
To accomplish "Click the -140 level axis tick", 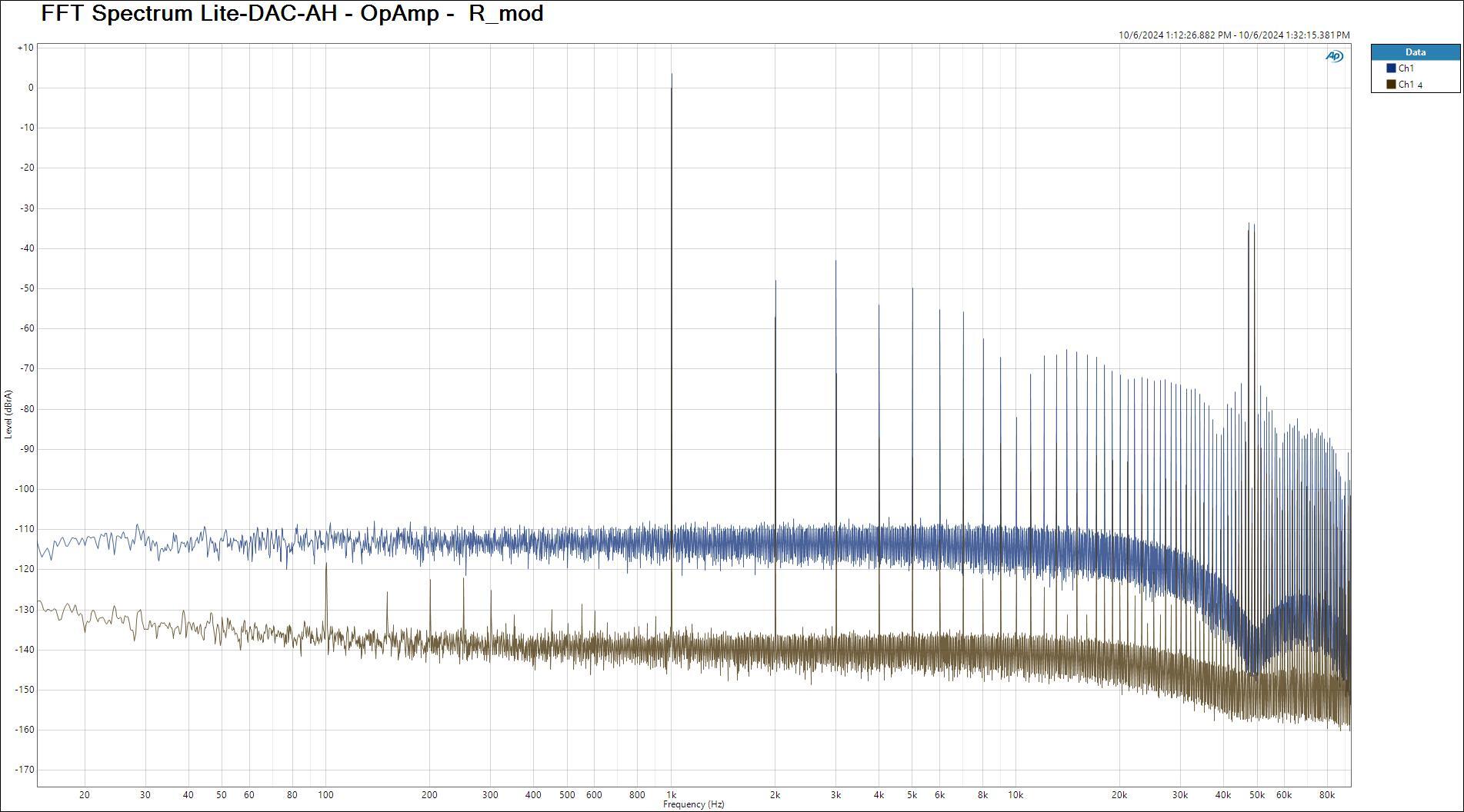I will [24, 650].
